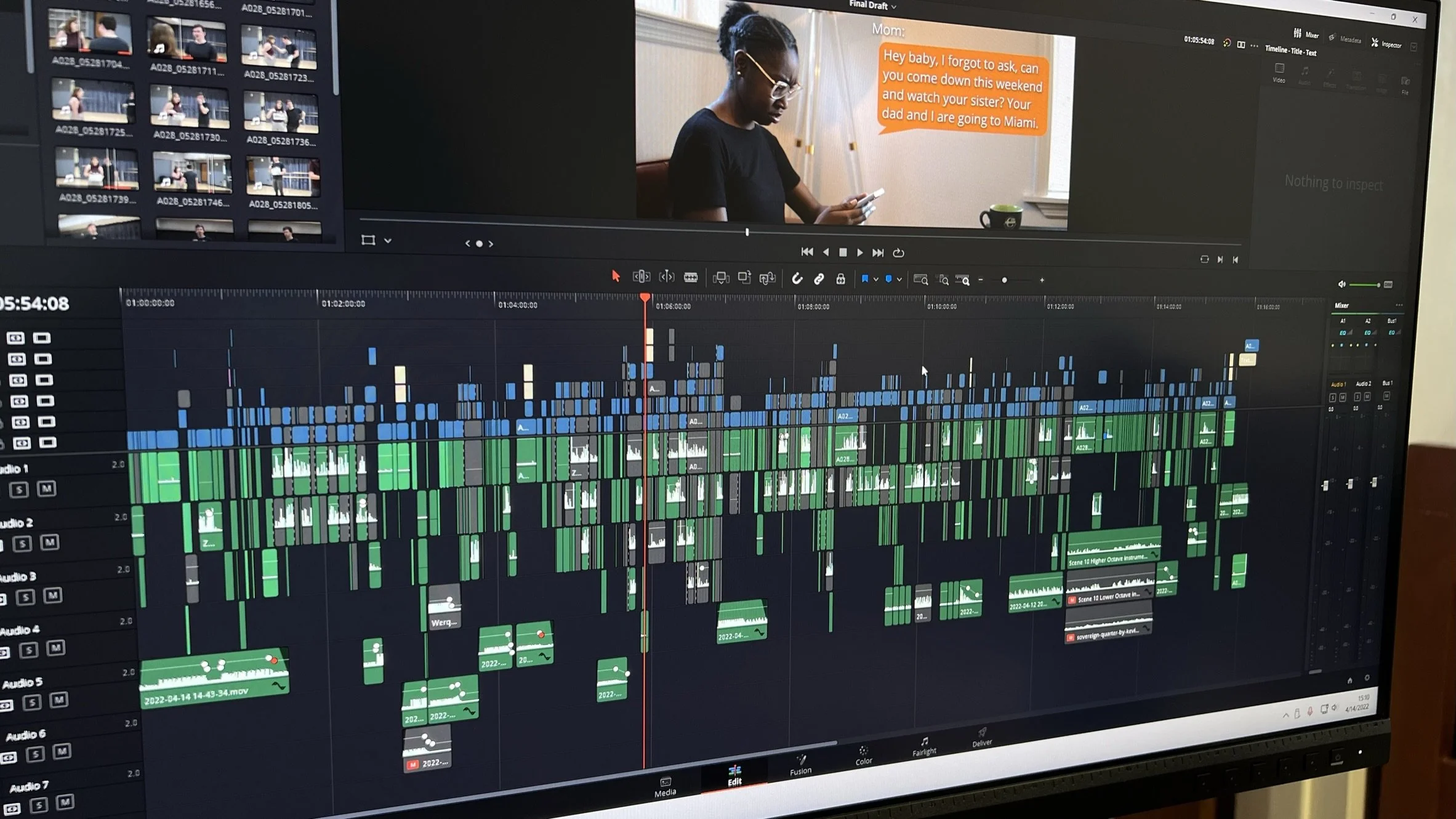Open the flag color dropdown arrow

pos(875,280)
